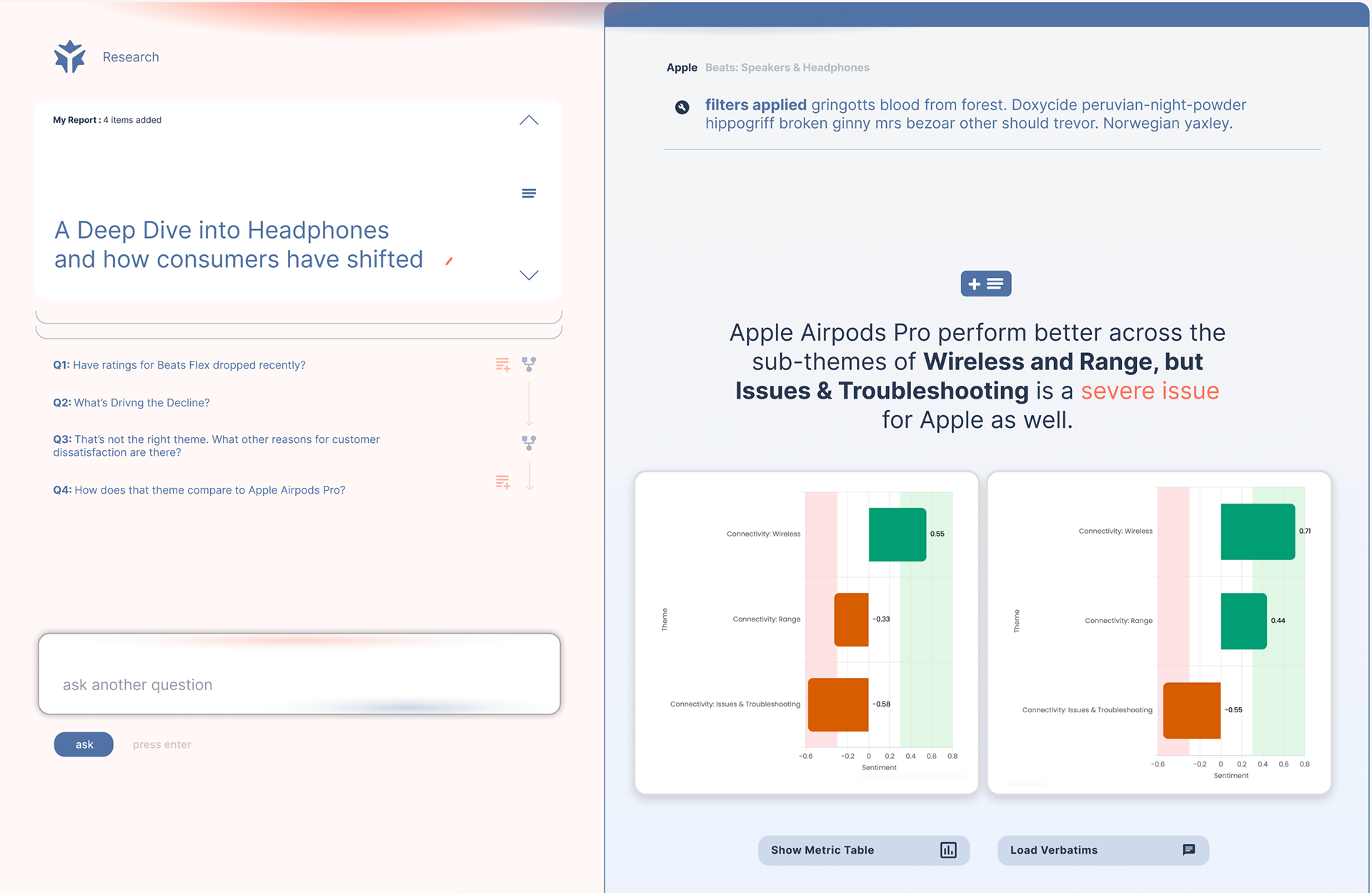This screenshot has width=1372, height=893.
Task: Click the branch icon beside Q1
Action: [529, 364]
